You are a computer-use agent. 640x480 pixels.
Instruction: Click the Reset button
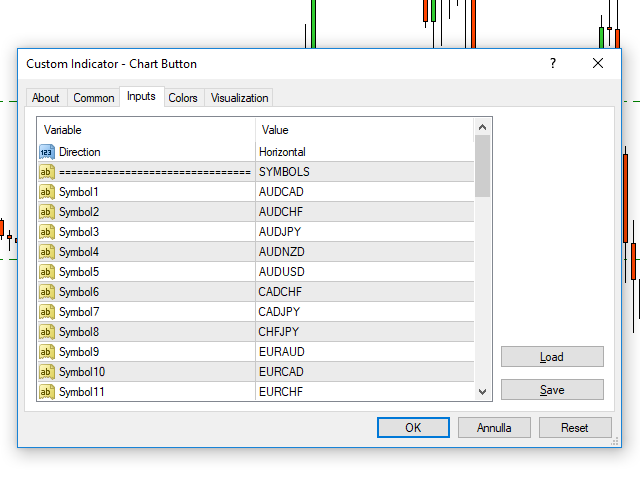(575, 427)
